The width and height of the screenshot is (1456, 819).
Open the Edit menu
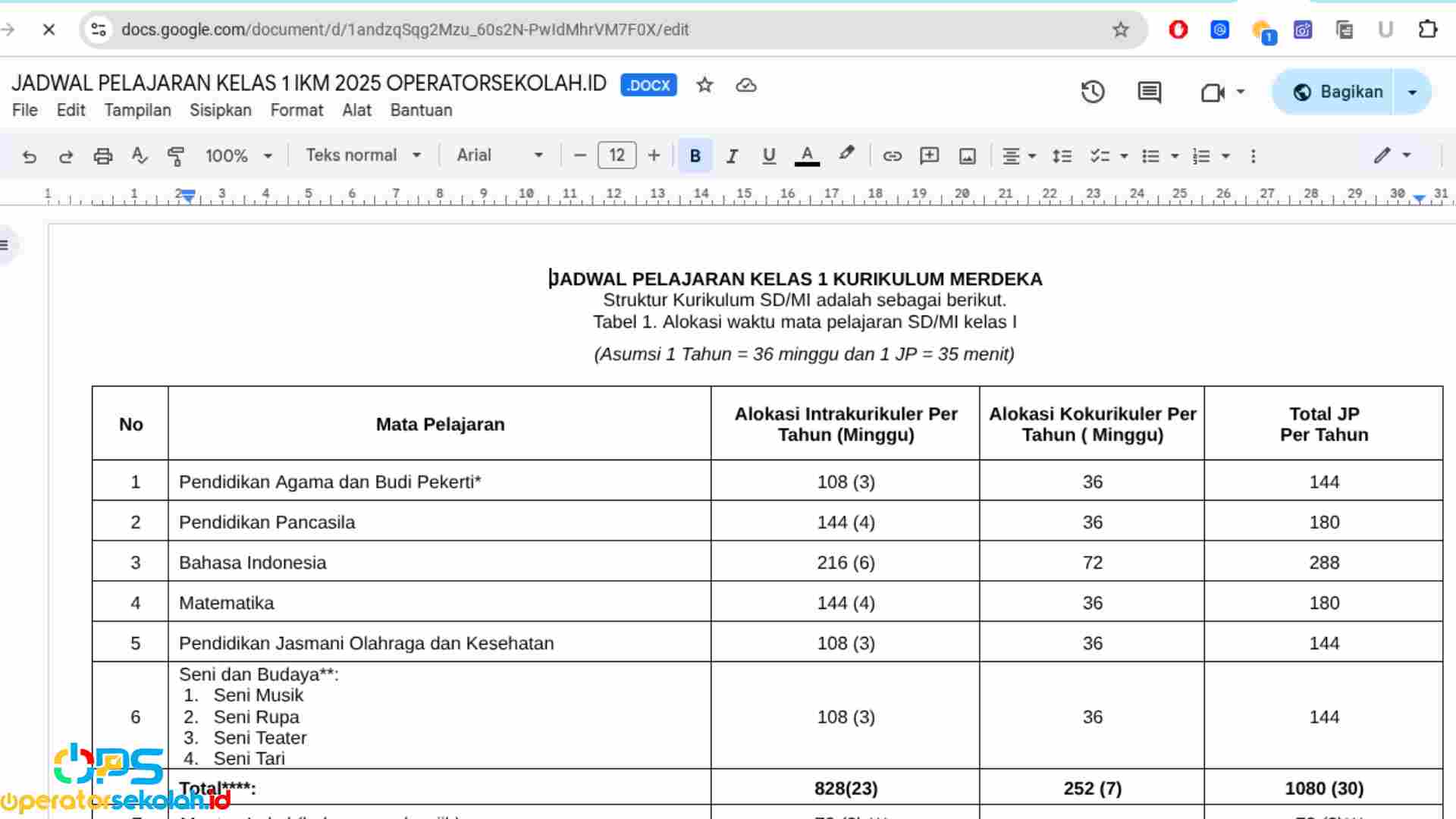click(71, 111)
